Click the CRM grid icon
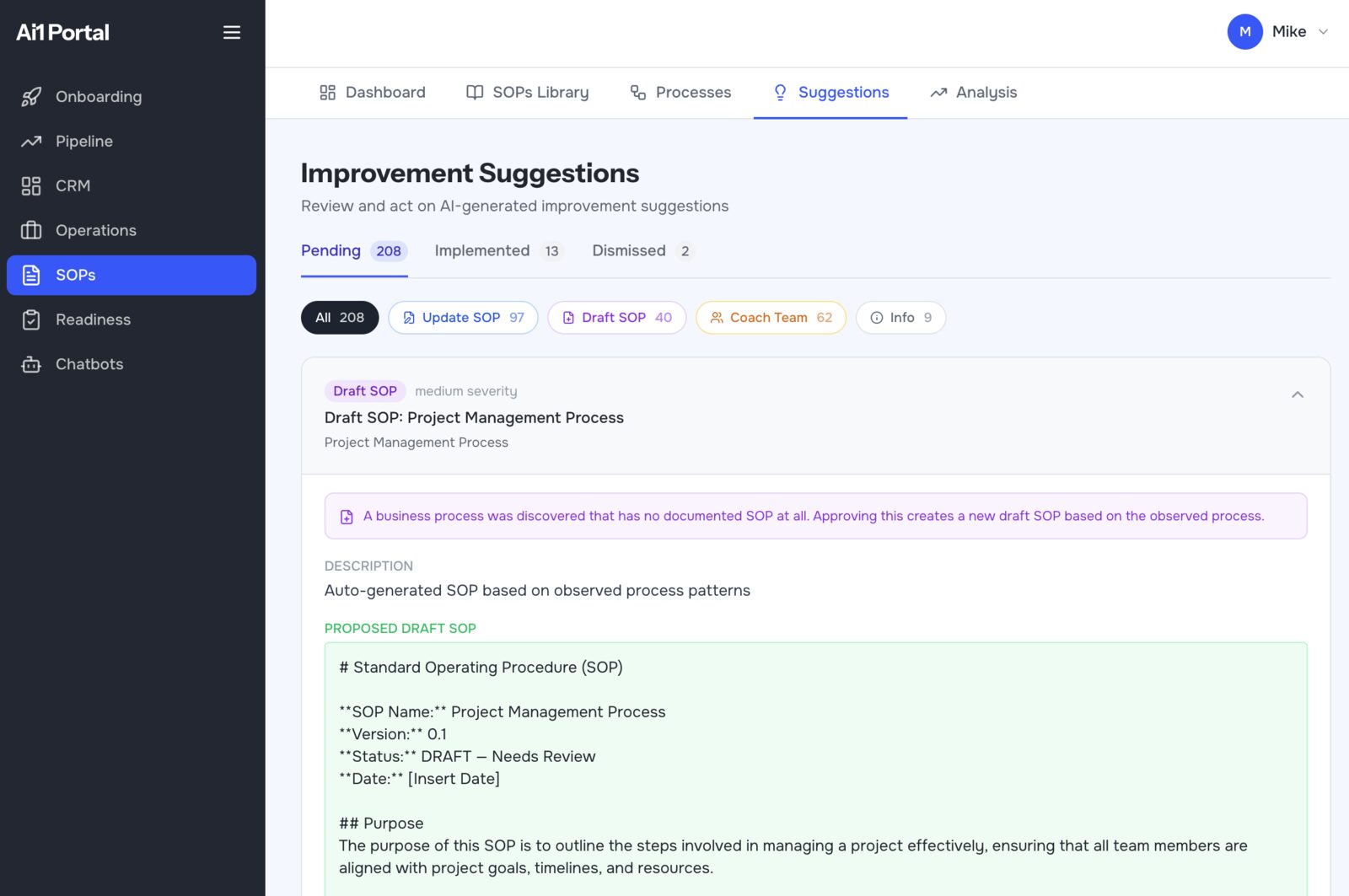The image size is (1349, 896). click(31, 186)
